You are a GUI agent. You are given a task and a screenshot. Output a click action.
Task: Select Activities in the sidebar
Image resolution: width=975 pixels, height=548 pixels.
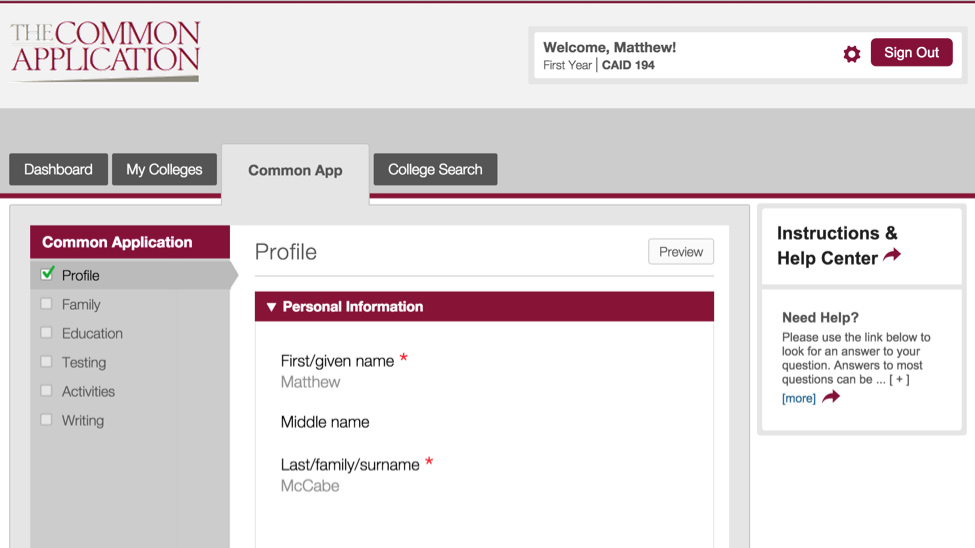(x=88, y=391)
